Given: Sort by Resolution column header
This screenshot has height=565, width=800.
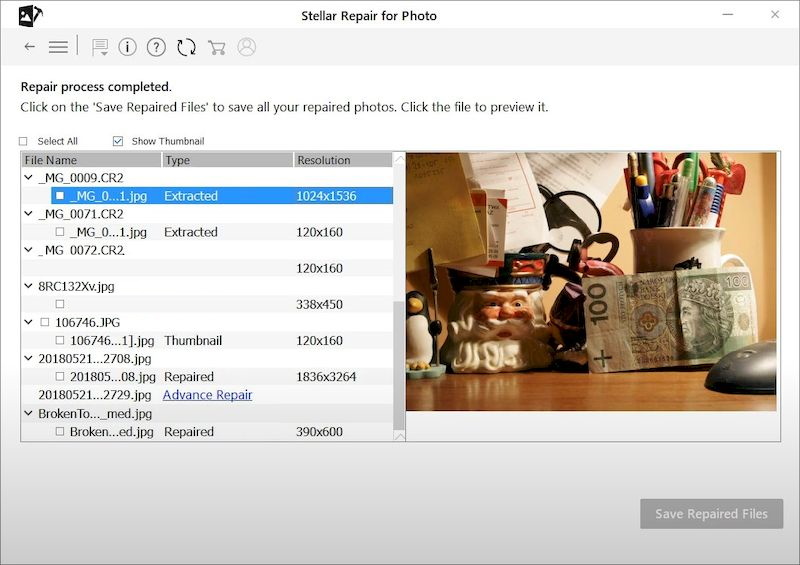Looking at the screenshot, I should pyautogui.click(x=343, y=160).
